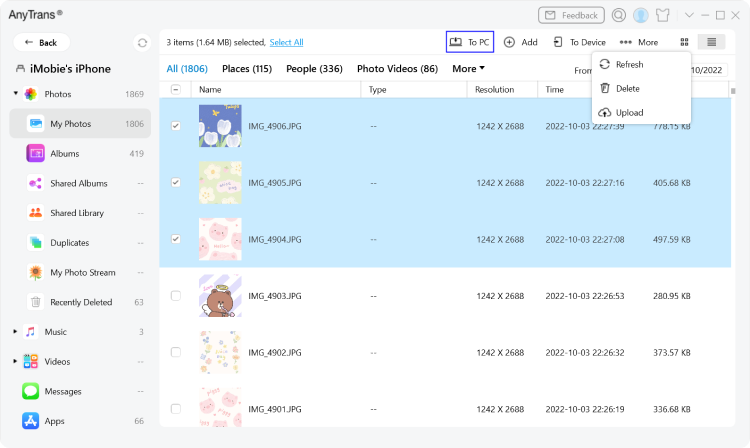Viewport: 750px width, 448px height.
Task: Toggle the select-all header checkbox
Action: [176, 89]
